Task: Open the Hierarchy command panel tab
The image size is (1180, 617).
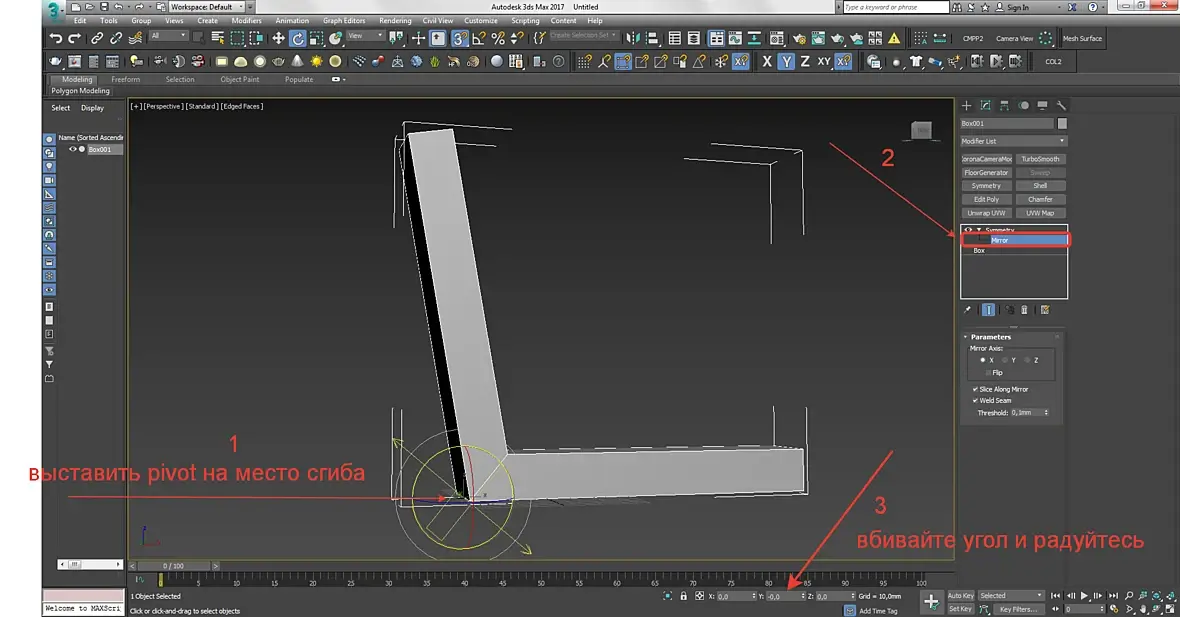Action: click(x=1004, y=105)
